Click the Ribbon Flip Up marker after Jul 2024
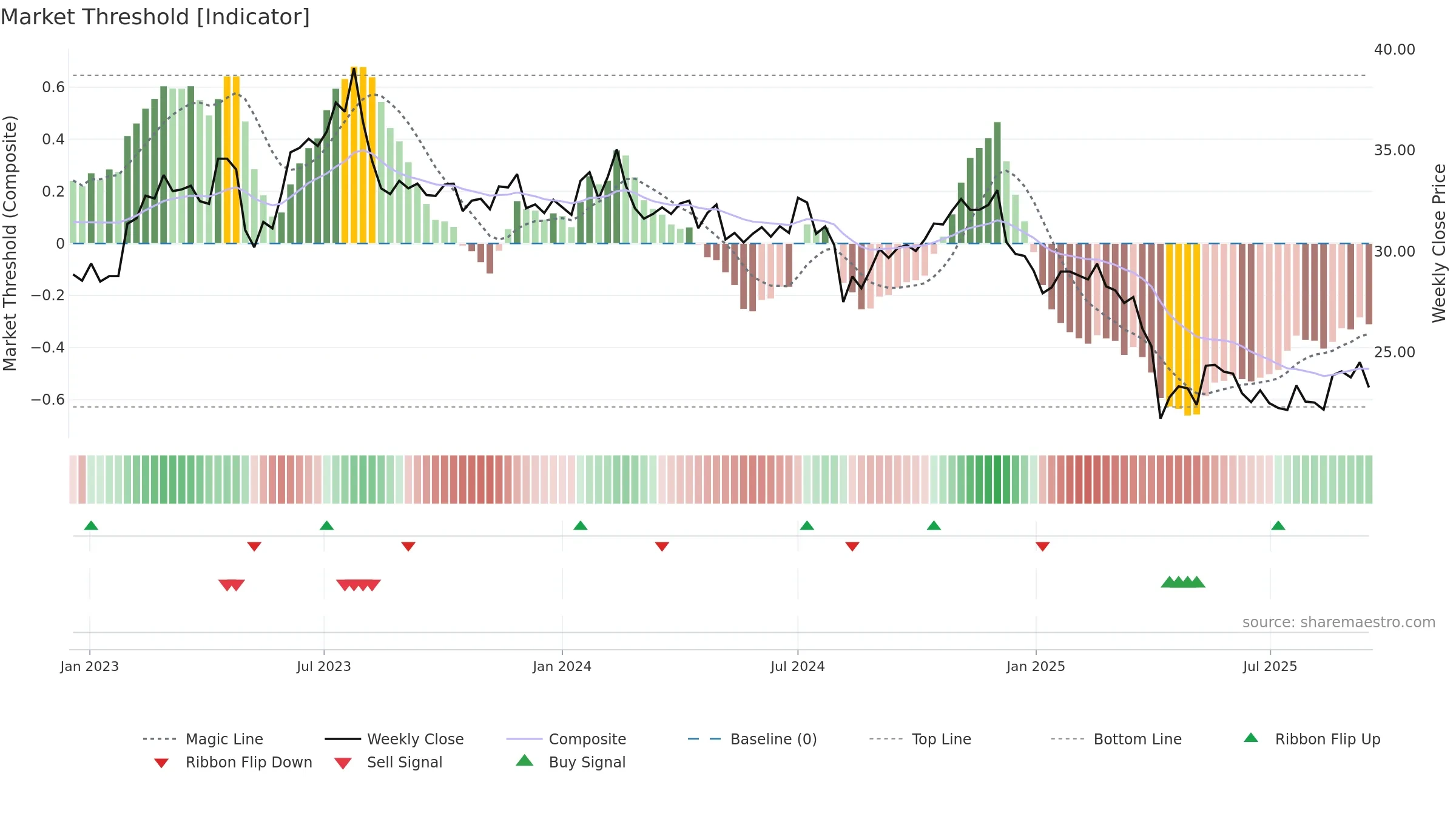Screen dimensions: 1456x819 pyautogui.click(x=807, y=525)
